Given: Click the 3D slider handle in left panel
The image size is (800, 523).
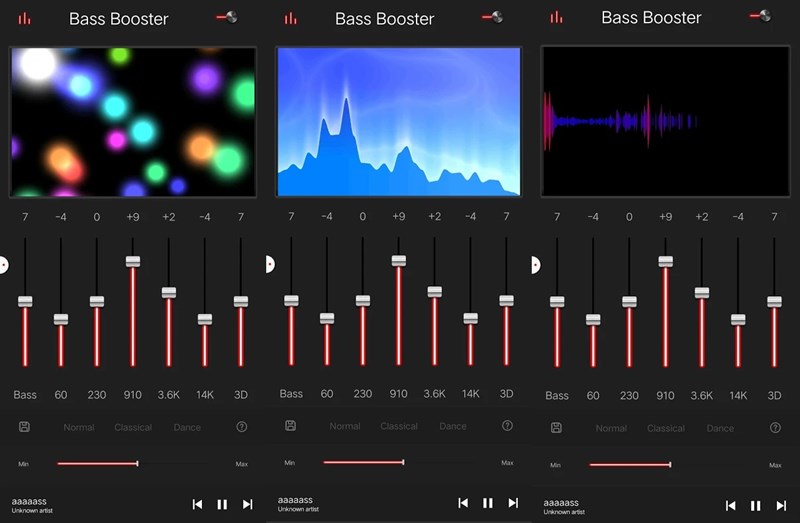Looking at the screenshot, I should point(241,302).
